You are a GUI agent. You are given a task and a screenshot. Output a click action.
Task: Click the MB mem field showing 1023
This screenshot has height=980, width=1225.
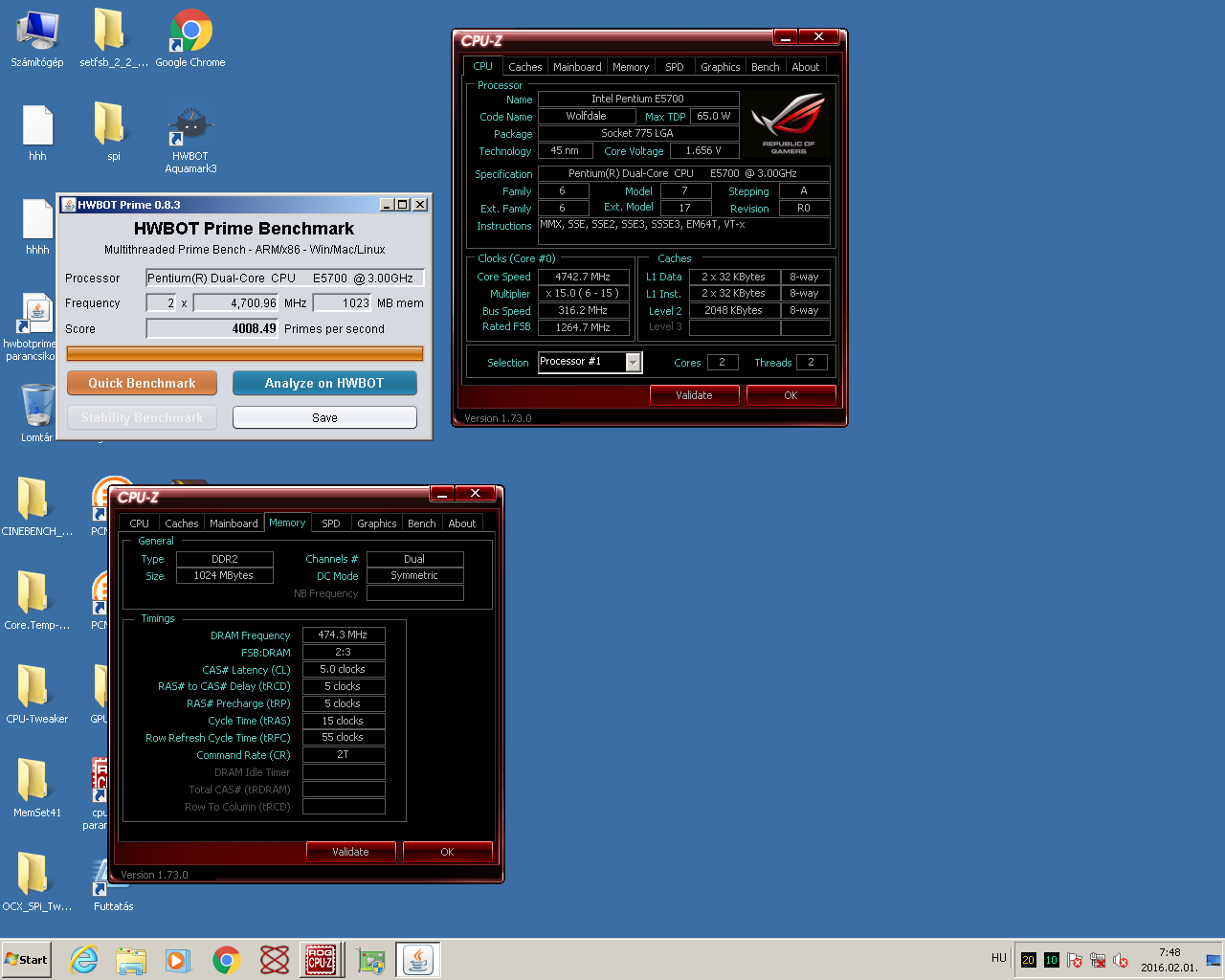343,302
